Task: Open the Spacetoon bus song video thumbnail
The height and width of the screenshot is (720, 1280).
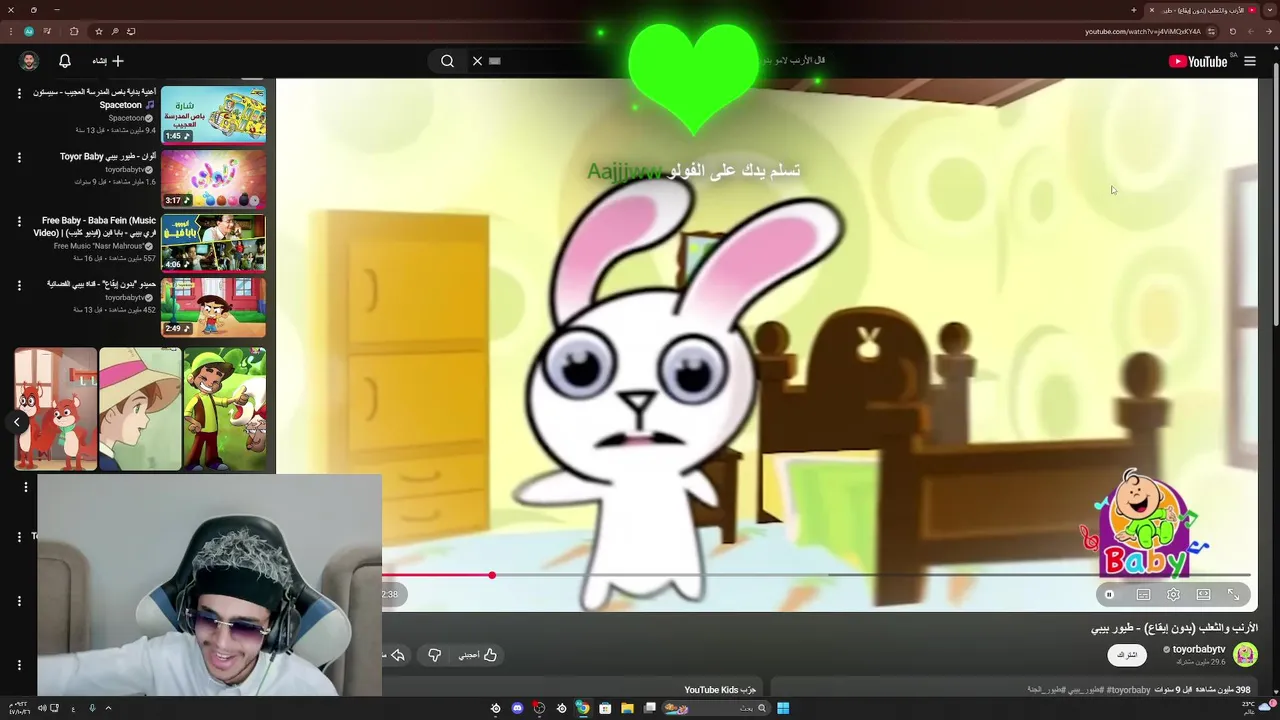Action: point(213,115)
